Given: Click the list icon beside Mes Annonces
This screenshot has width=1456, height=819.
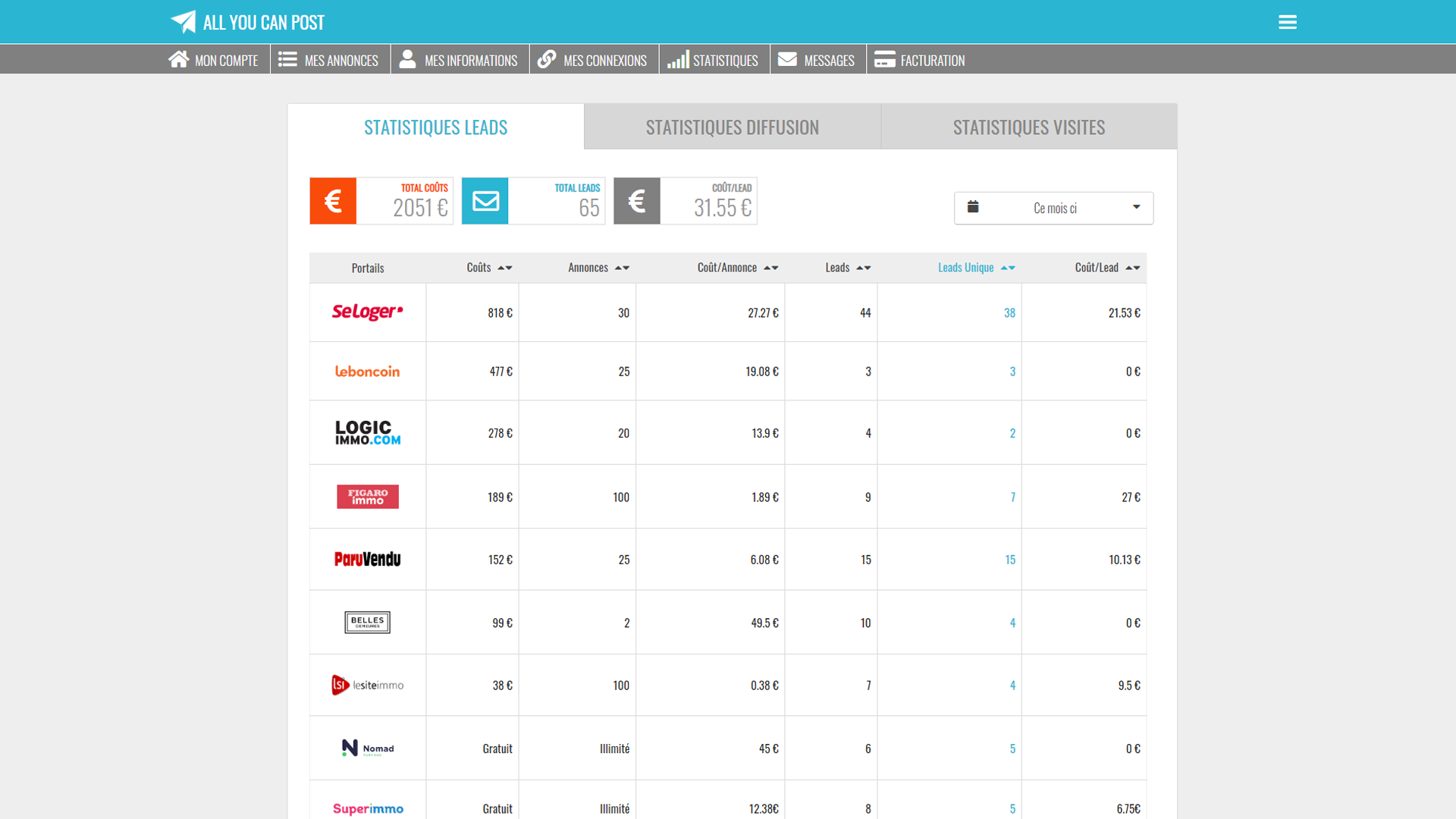Looking at the screenshot, I should [287, 59].
